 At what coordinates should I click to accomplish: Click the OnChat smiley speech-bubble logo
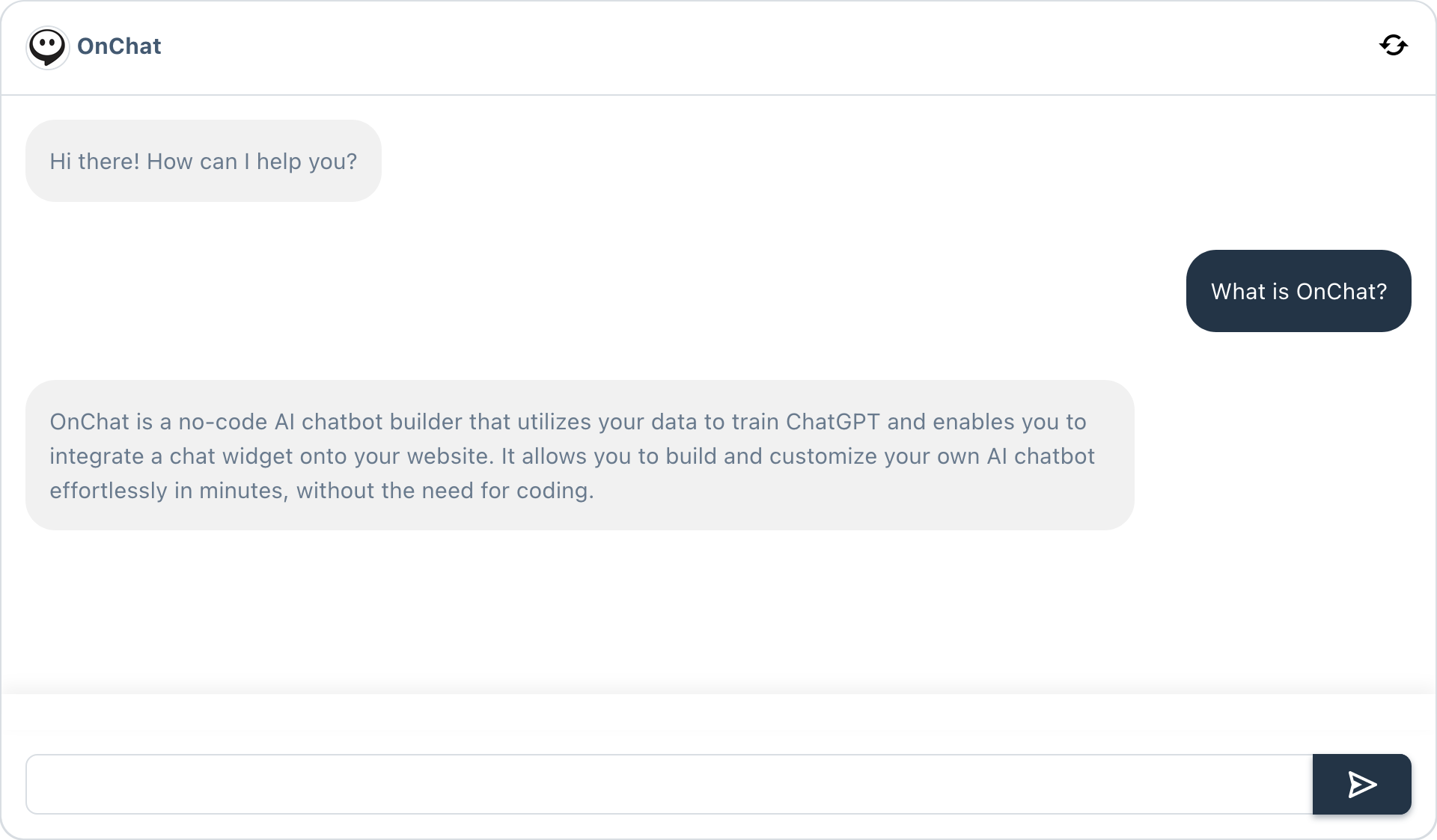(x=47, y=47)
